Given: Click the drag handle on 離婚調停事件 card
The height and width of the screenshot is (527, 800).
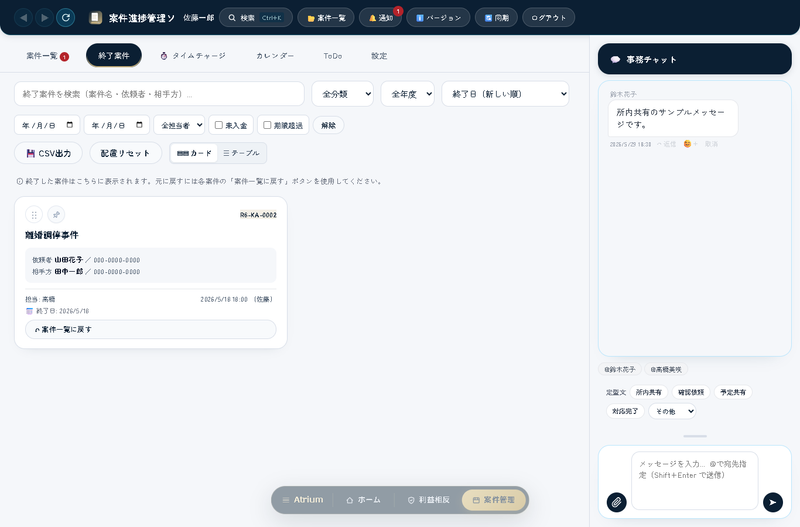Looking at the screenshot, I should click(34, 215).
